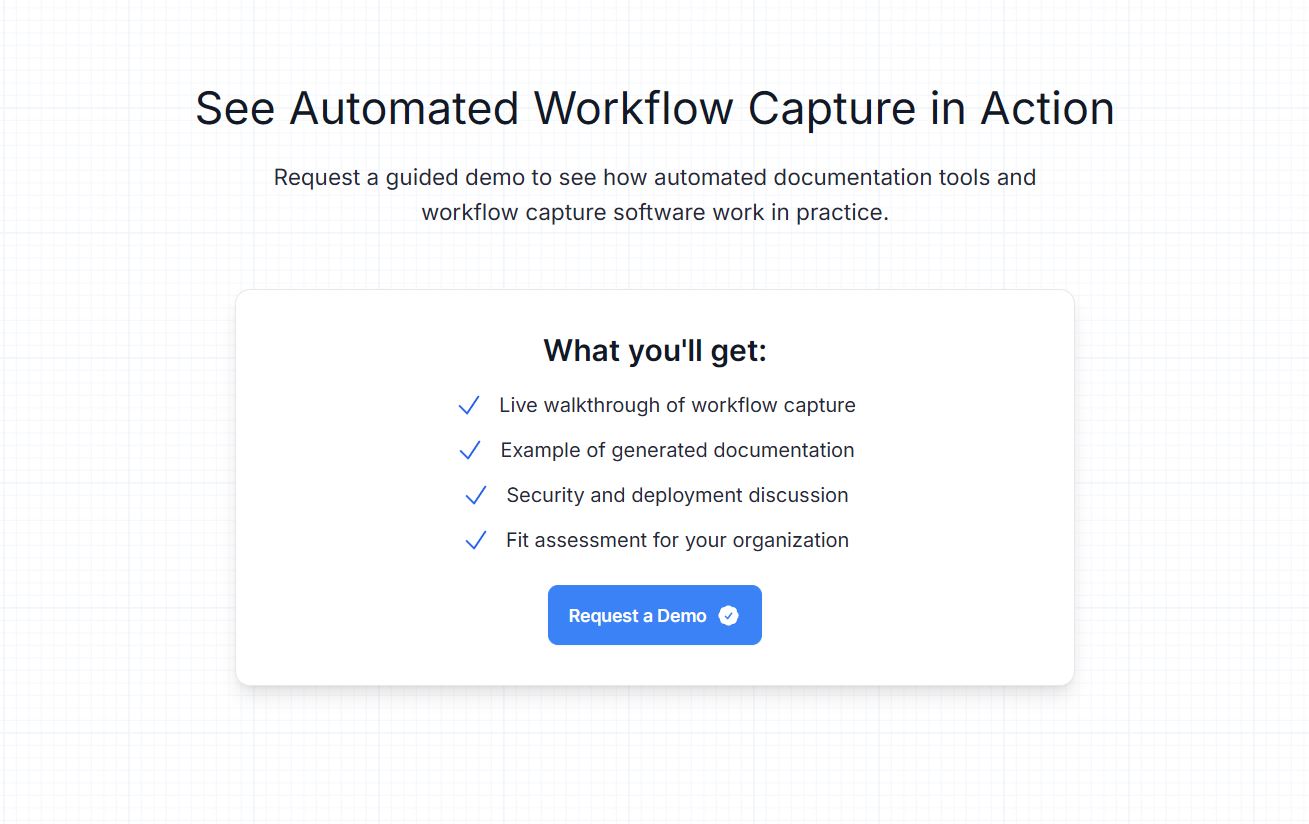This screenshot has width=1309, height=824.
Task: Click checkmark icon beside Example of generated documentation
Action: pyautogui.click(x=470, y=451)
